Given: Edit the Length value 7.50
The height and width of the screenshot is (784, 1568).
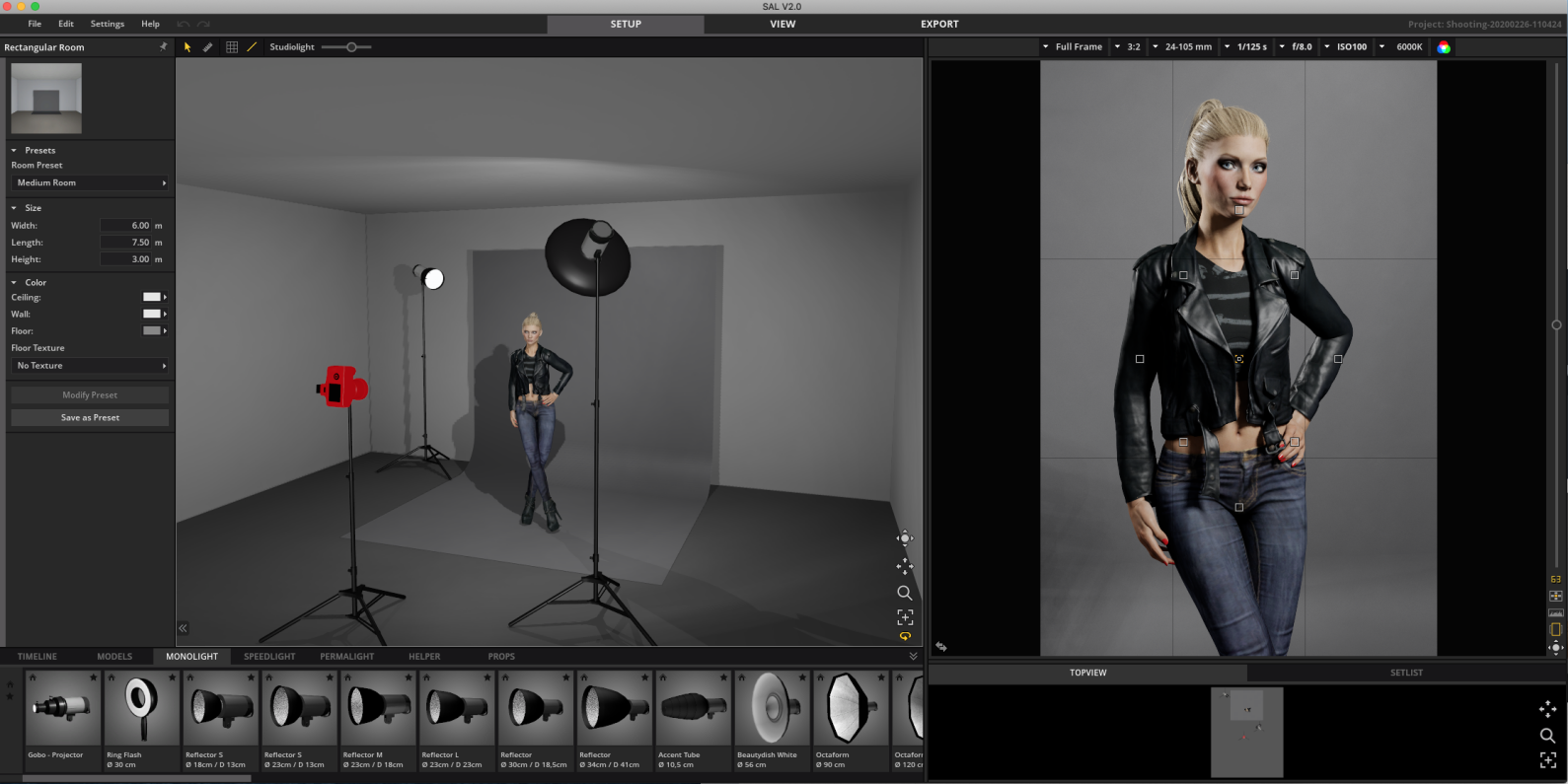Looking at the screenshot, I should (x=125, y=243).
